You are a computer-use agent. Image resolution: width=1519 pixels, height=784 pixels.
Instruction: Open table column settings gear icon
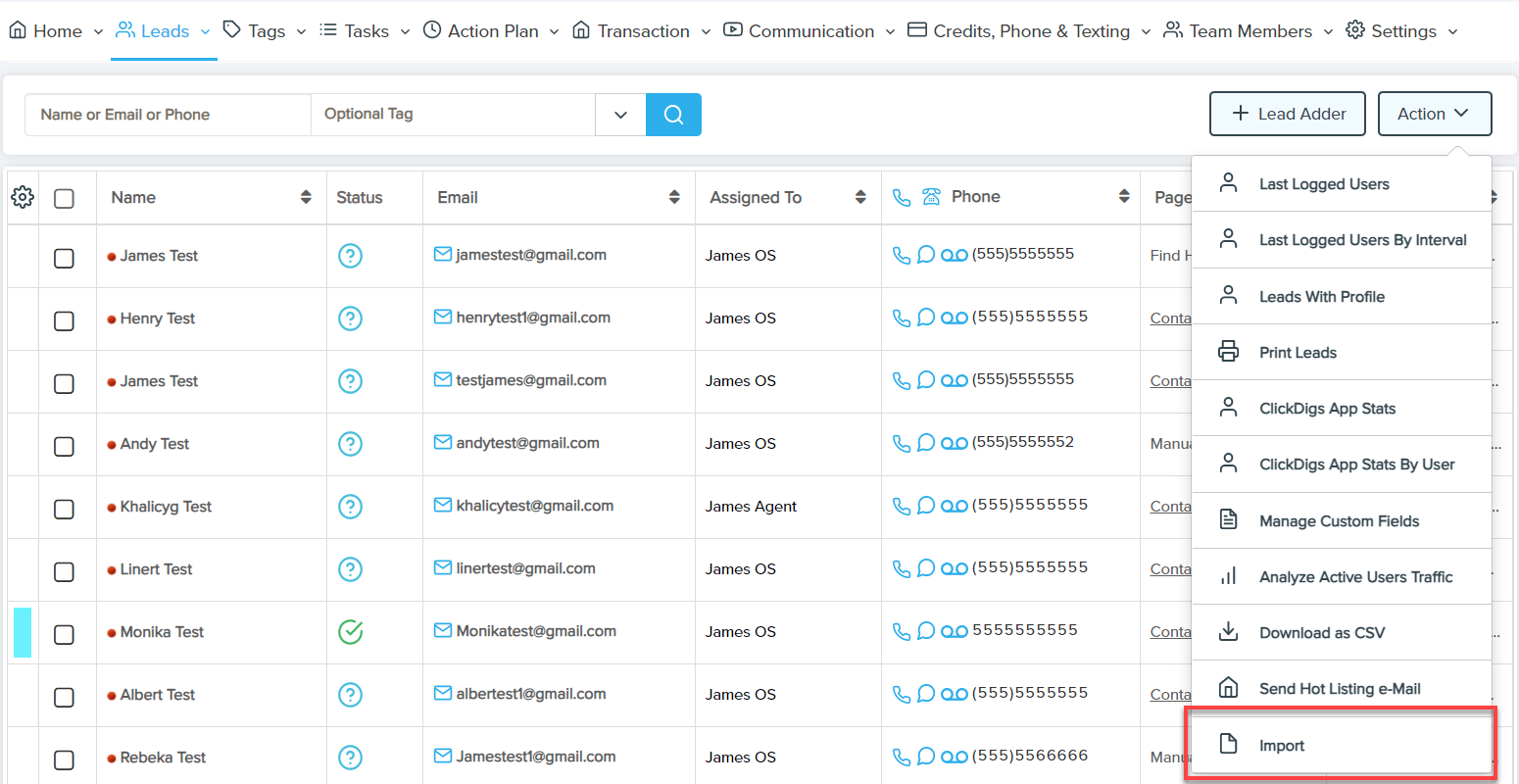point(23,197)
